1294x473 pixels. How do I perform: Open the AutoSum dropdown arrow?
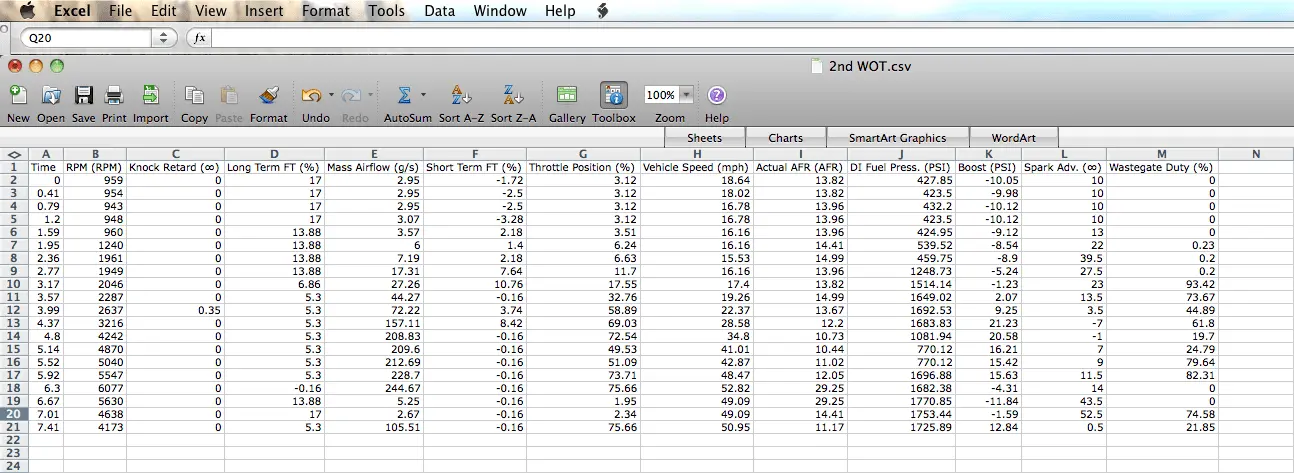(x=423, y=96)
